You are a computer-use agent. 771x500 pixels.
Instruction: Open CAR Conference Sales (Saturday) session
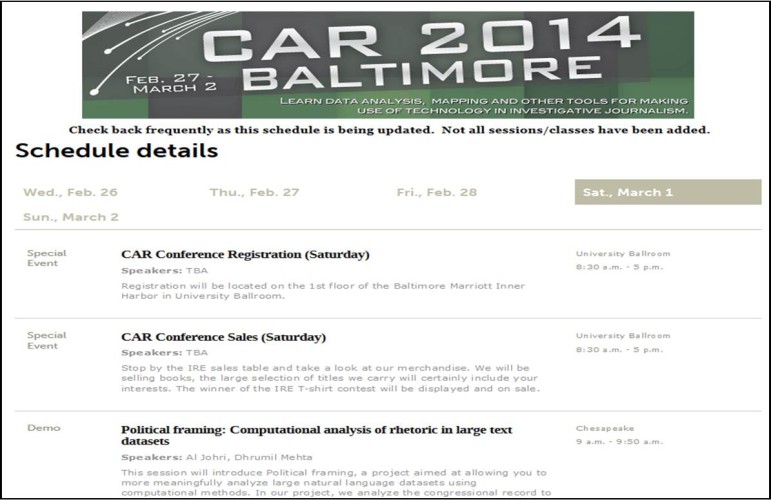pos(224,337)
